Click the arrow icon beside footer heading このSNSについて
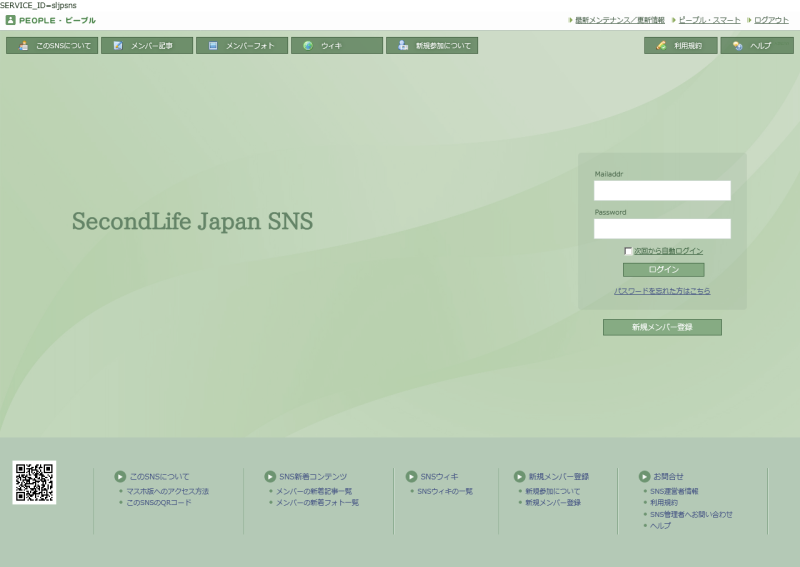The image size is (800, 567). point(120,477)
